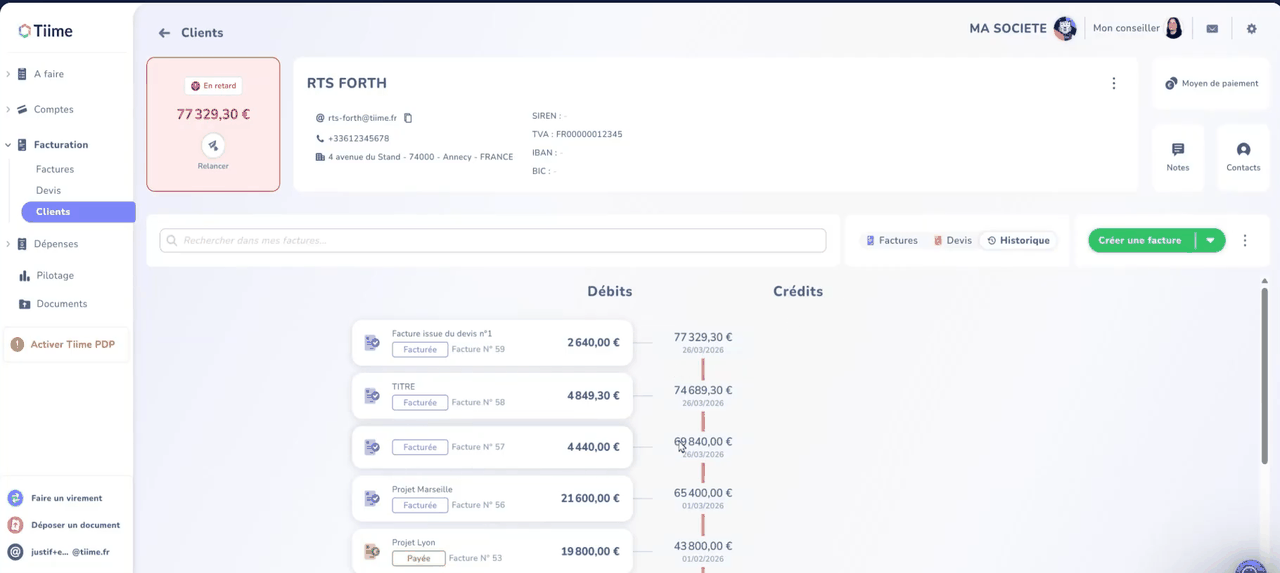The height and width of the screenshot is (573, 1280).
Task: Click the Facturée badge on Facture N° 59
Action: click(420, 350)
